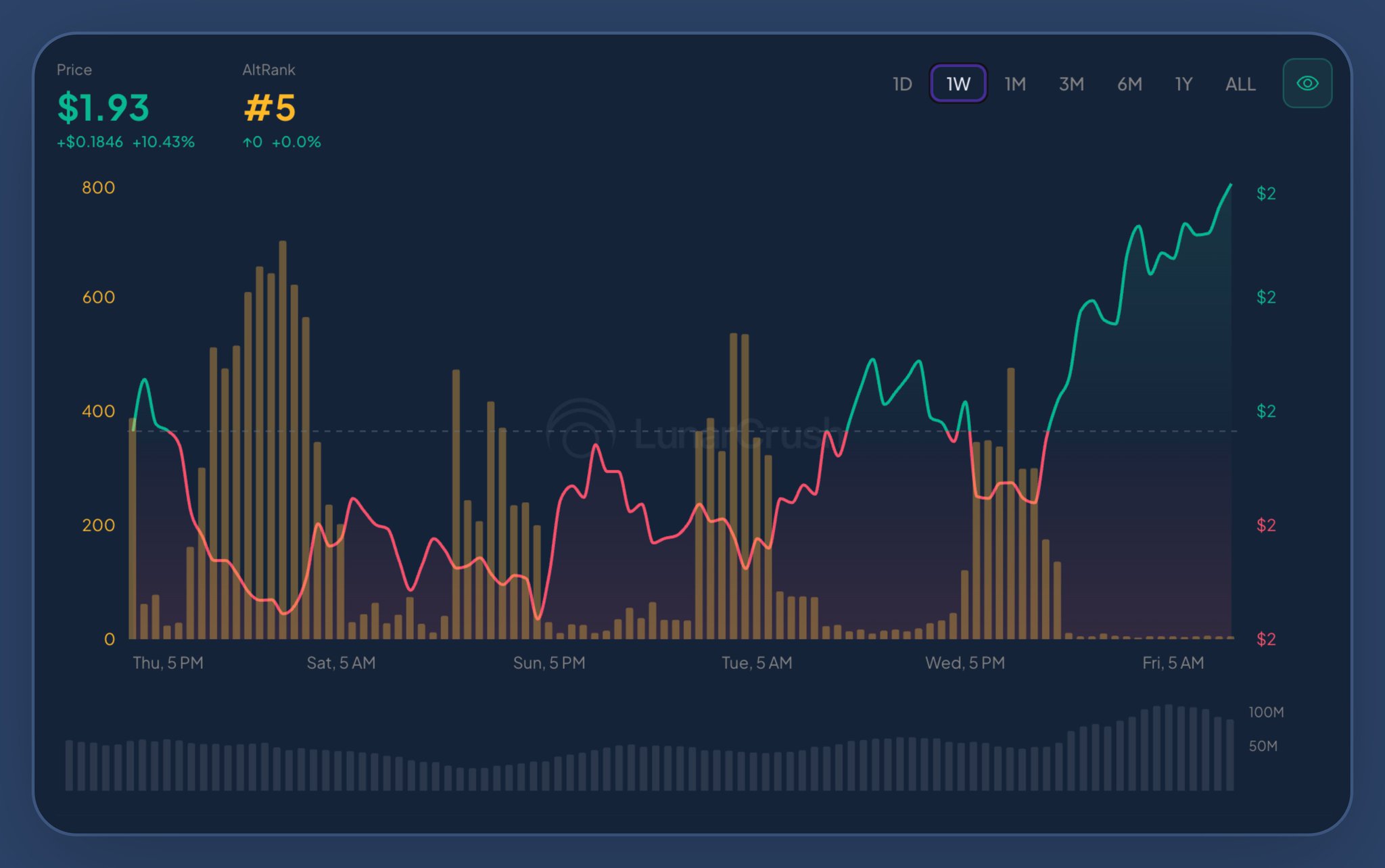
Task: Click the AltRank label
Action: pos(268,70)
